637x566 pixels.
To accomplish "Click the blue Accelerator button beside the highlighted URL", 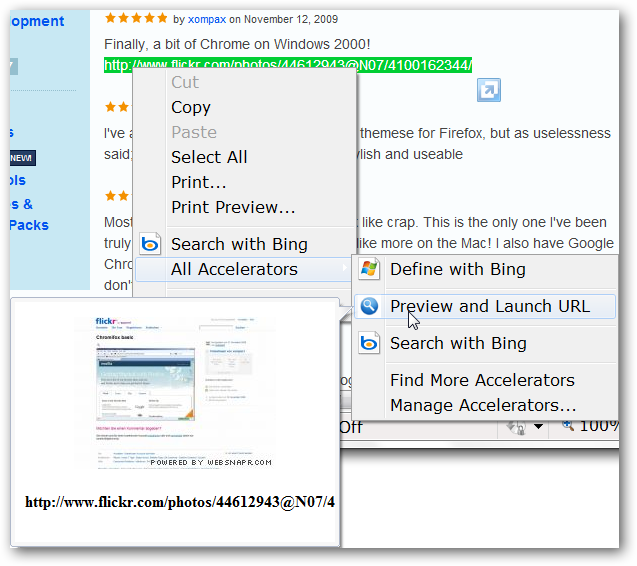I will 489,90.
